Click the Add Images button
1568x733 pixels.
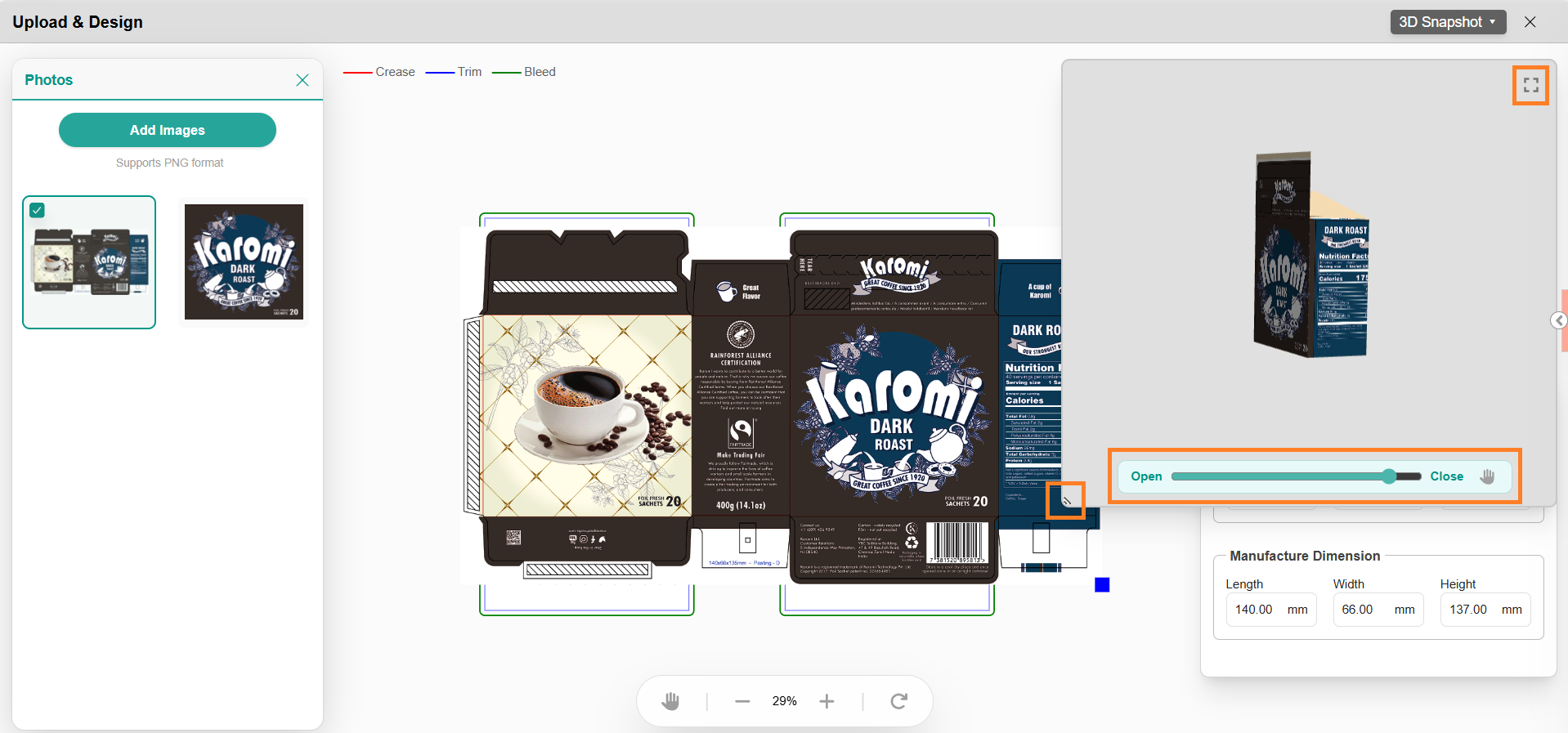coord(168,130)
